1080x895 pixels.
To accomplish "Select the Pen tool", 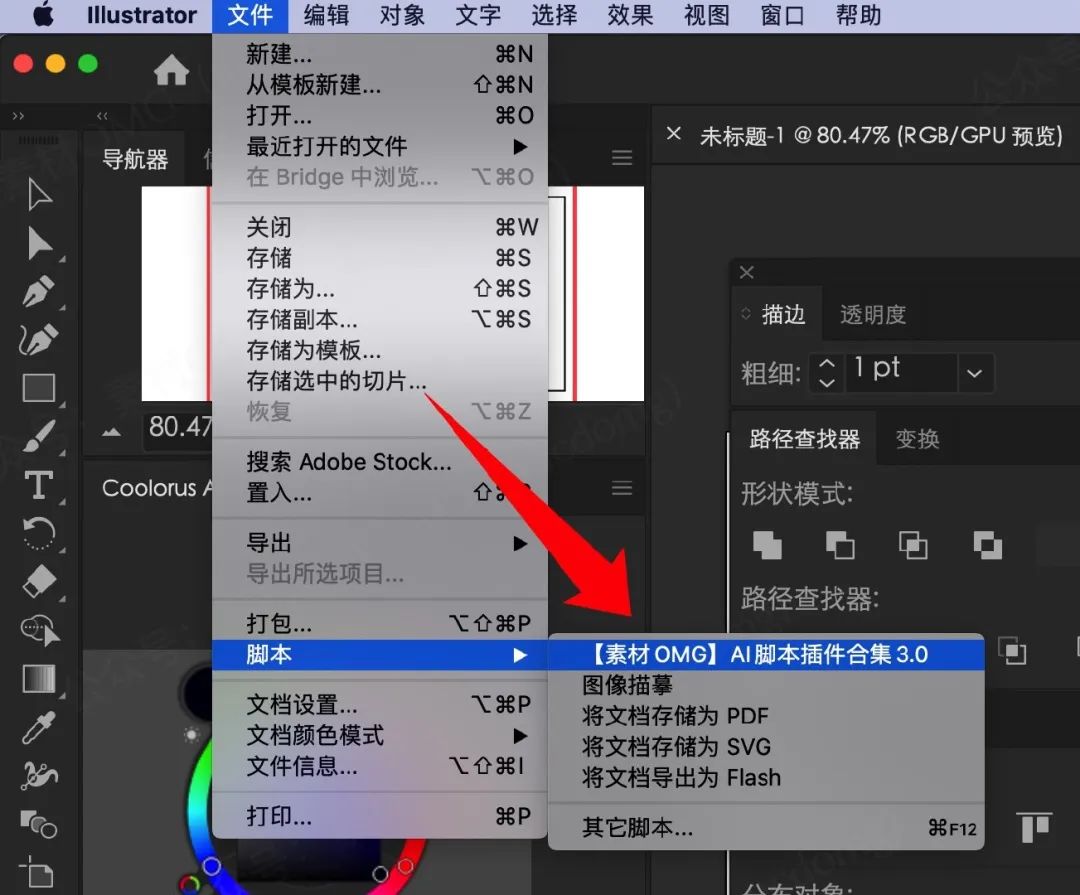I will [x=40, y=291].
